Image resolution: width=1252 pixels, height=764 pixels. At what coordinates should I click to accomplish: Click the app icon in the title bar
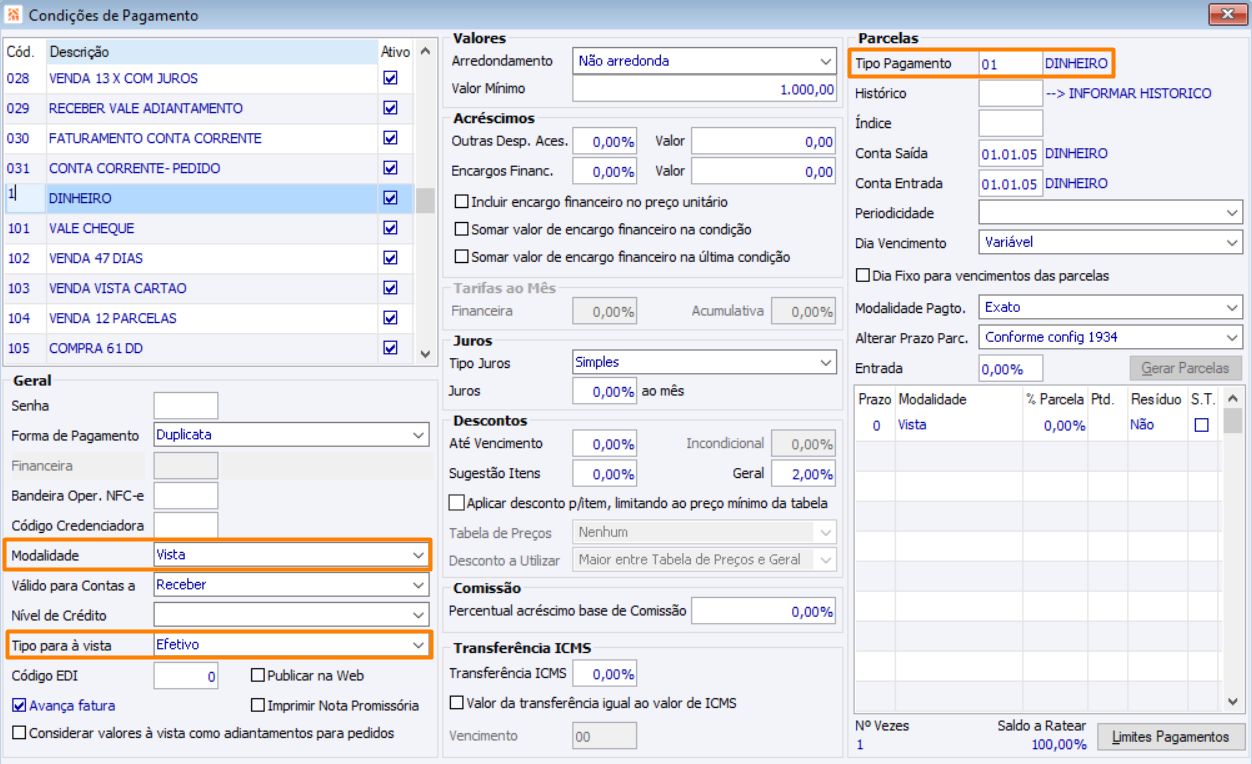click(15, 15)
